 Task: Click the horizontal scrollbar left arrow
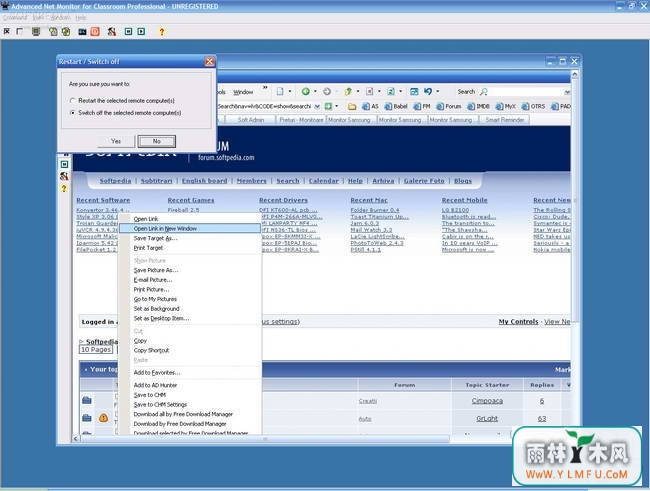[75, 438]
